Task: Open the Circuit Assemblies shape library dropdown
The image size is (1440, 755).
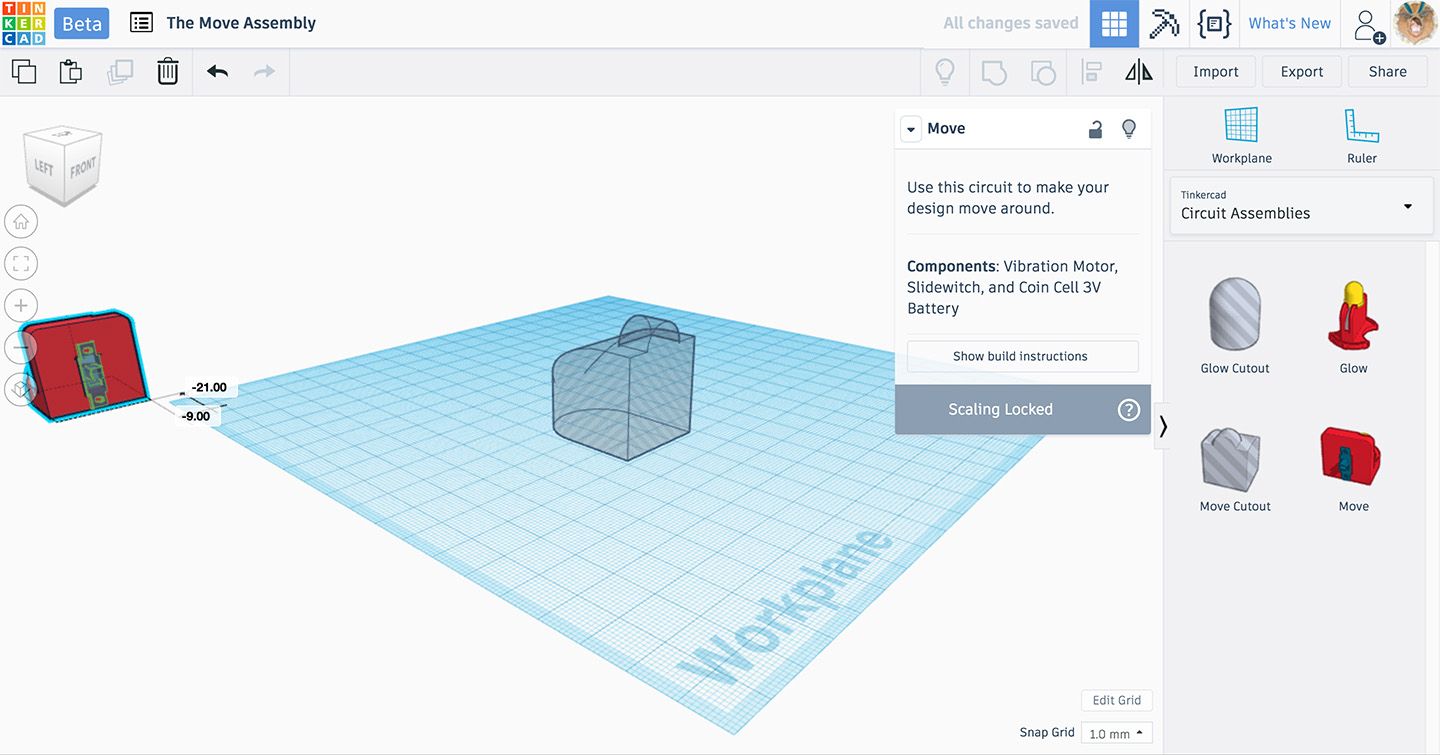Action: point(1301,206)
